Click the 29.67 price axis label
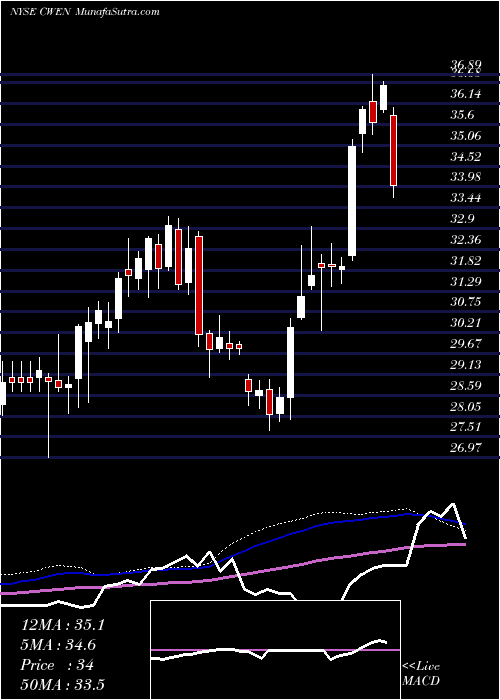The width and height of the screenshot is (500, 700). pyautogui.click(x=466, y=343)
